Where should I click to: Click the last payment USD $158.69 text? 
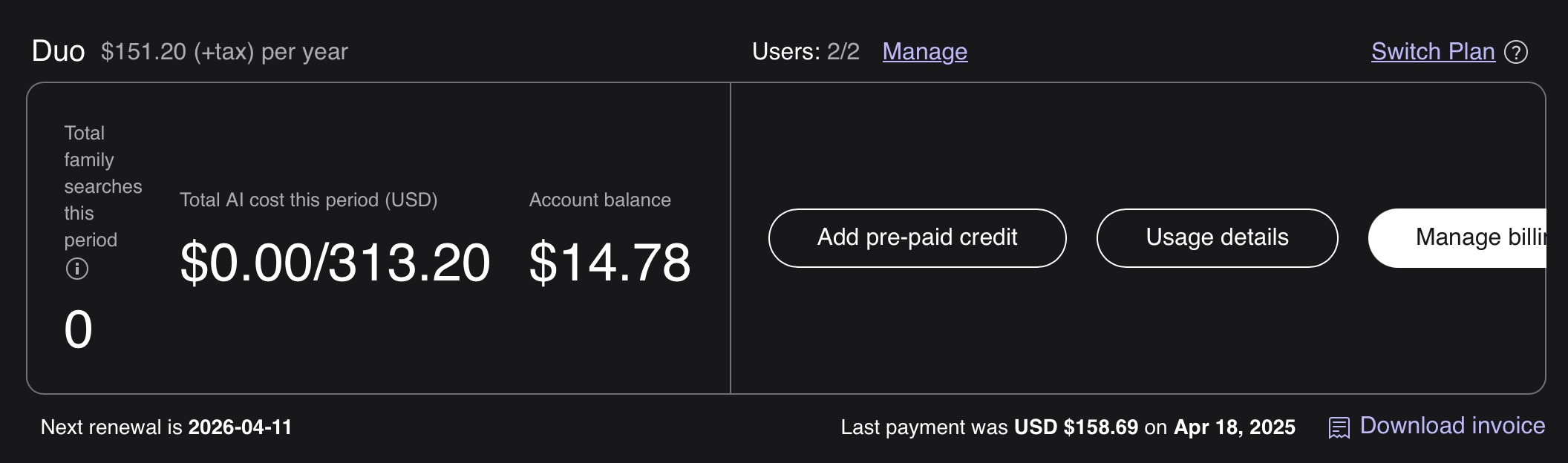[1076, 427]
